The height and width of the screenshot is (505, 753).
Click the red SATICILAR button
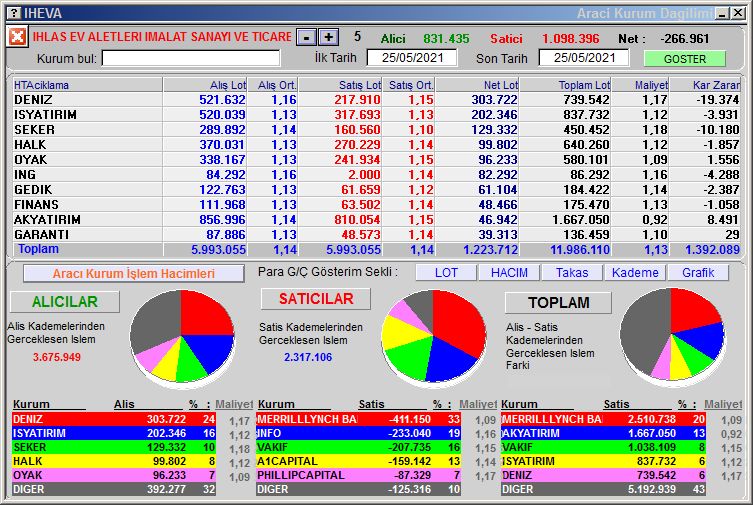(x=316, y=299)
